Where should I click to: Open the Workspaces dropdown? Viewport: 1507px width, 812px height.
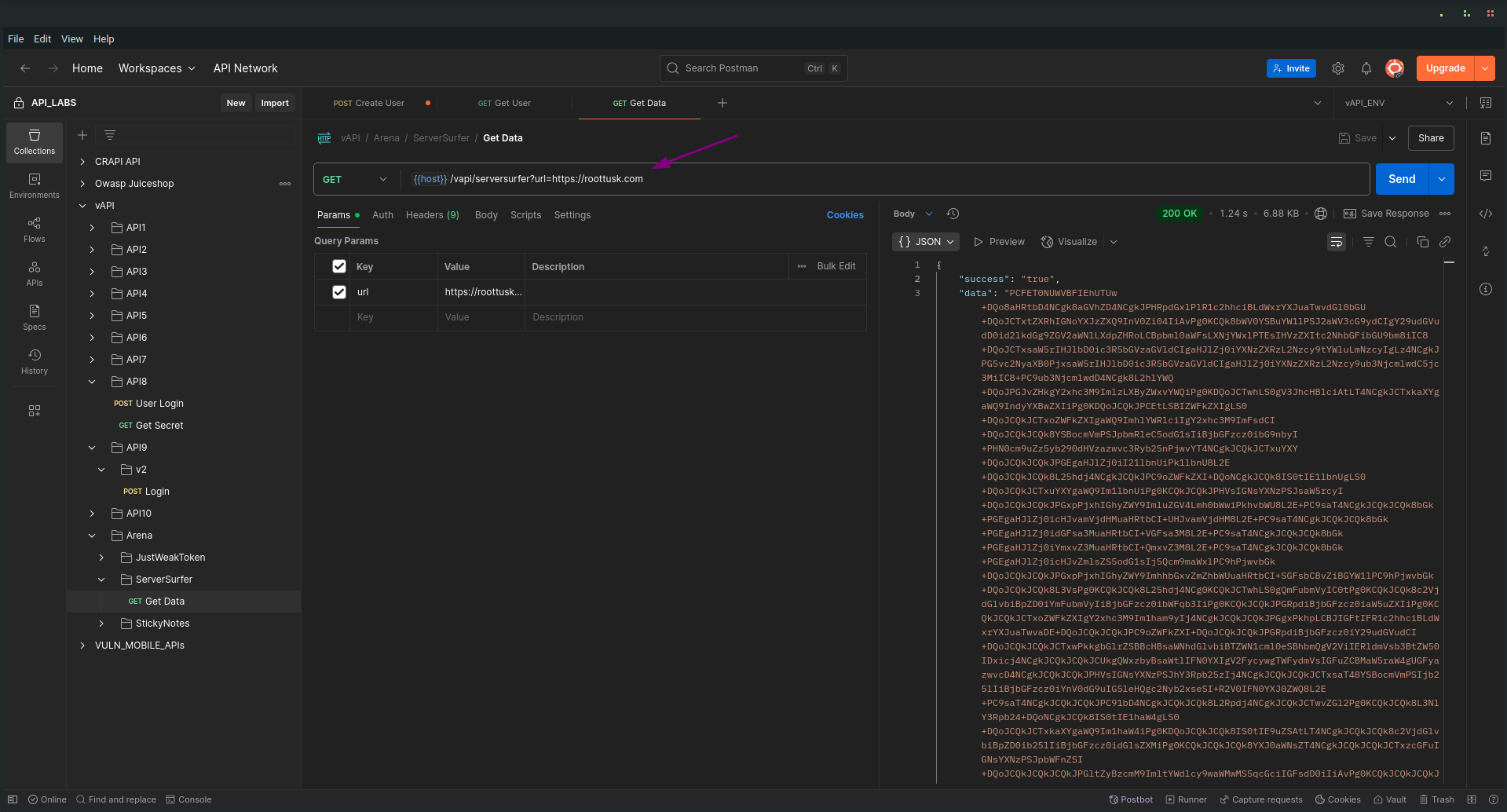pyautogui.click(x=157, y=68)
